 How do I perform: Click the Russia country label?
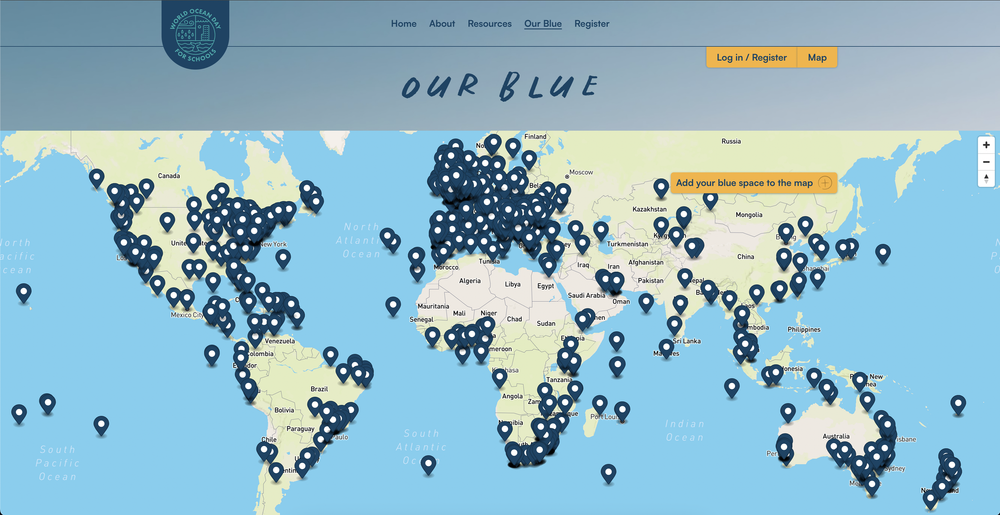click(731, 141)
